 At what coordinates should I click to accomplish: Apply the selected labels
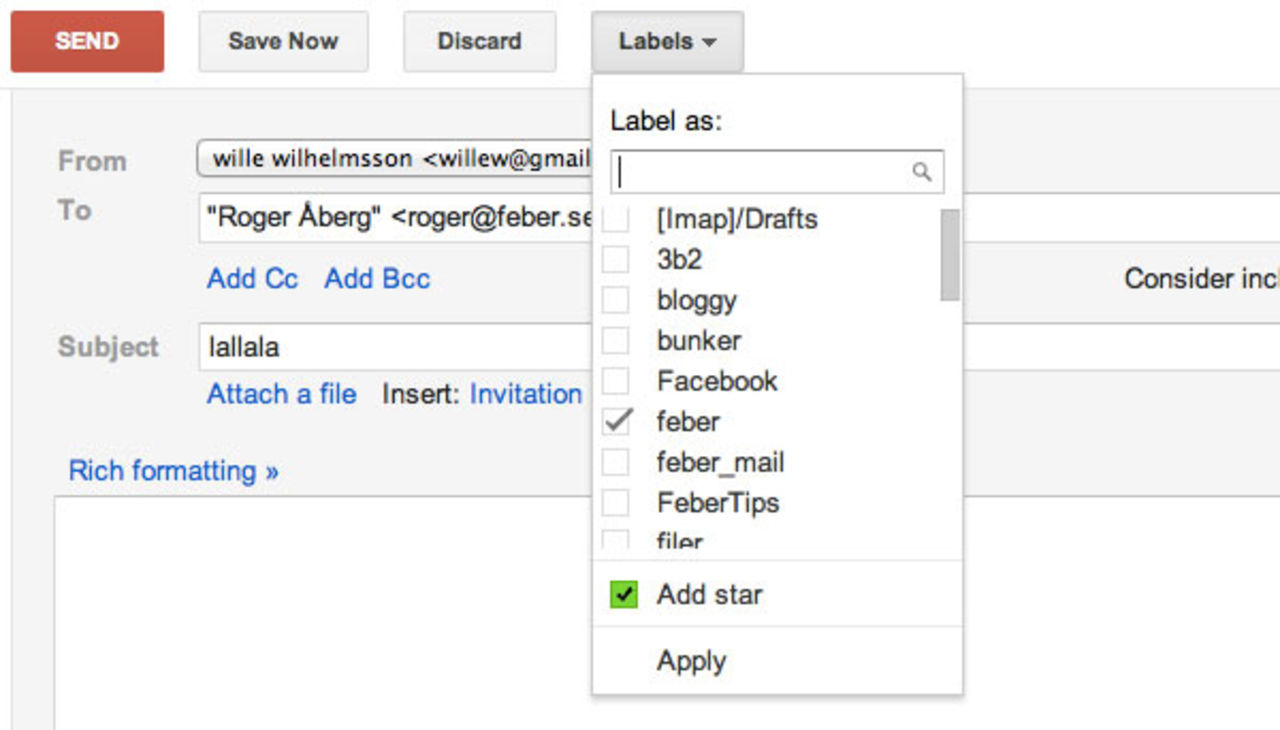[x=691, y=660]
